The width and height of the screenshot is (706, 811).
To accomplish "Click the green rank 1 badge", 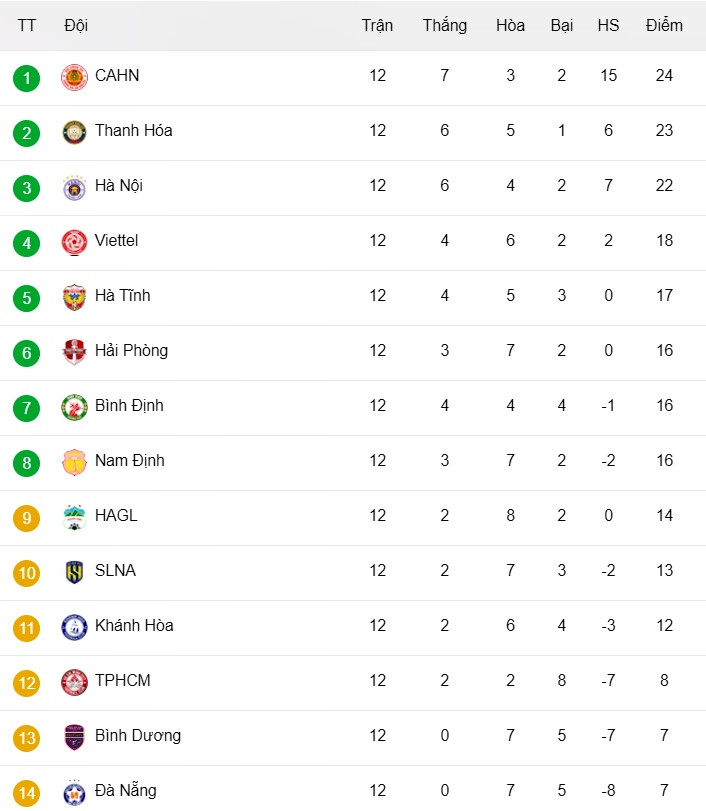I will click(x=27, y=78).
